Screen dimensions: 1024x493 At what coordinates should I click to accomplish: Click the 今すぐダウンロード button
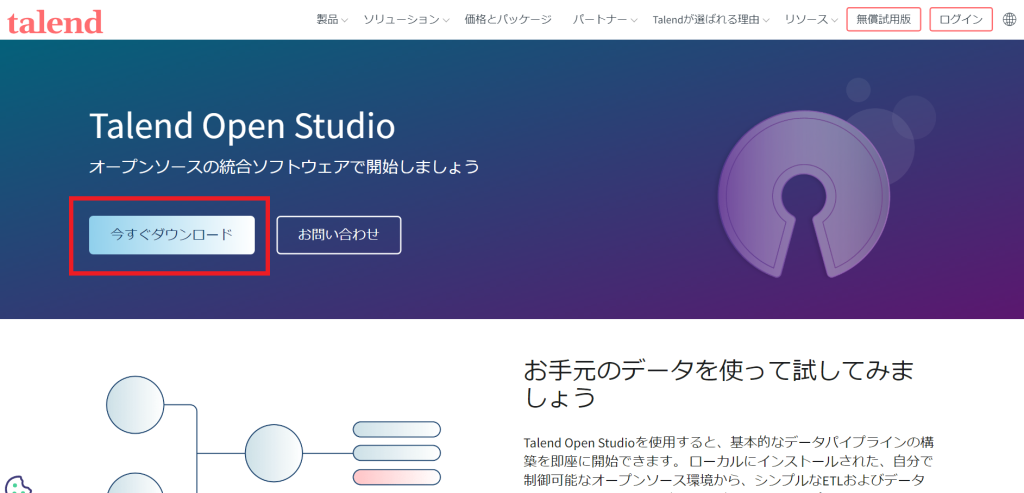tap(172, 234)
